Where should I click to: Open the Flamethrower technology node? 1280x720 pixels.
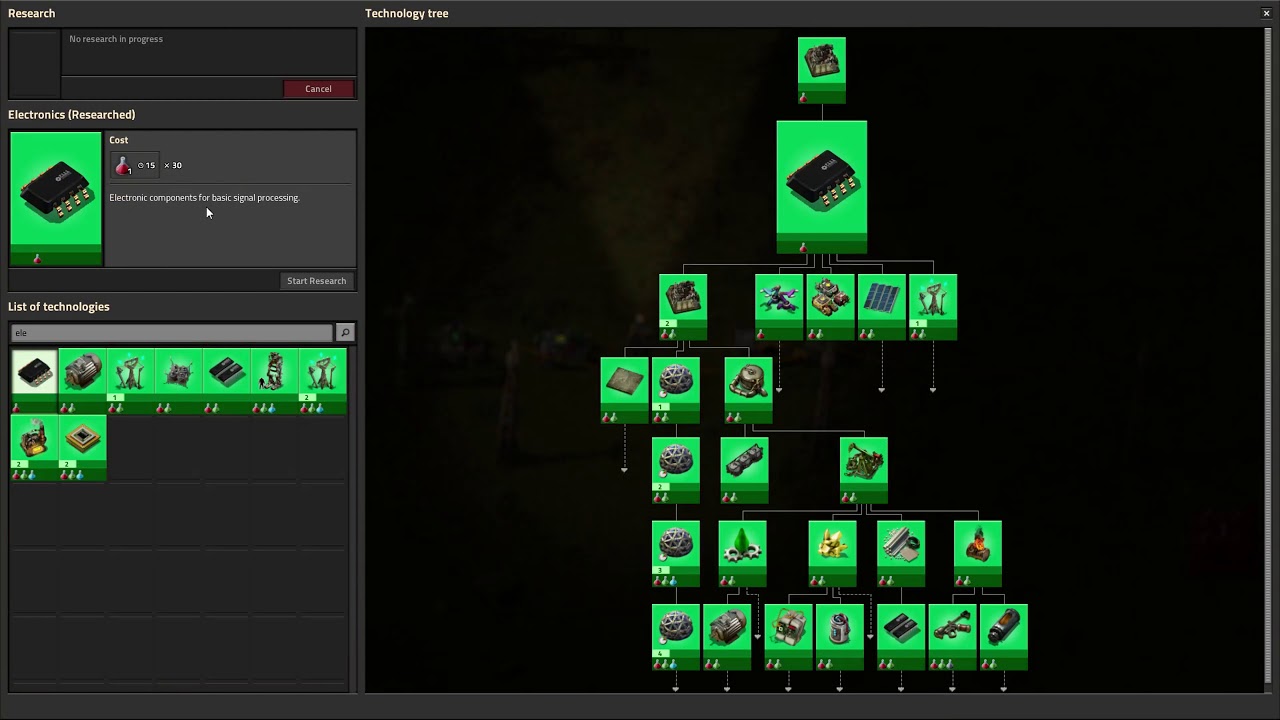[952, 637]
